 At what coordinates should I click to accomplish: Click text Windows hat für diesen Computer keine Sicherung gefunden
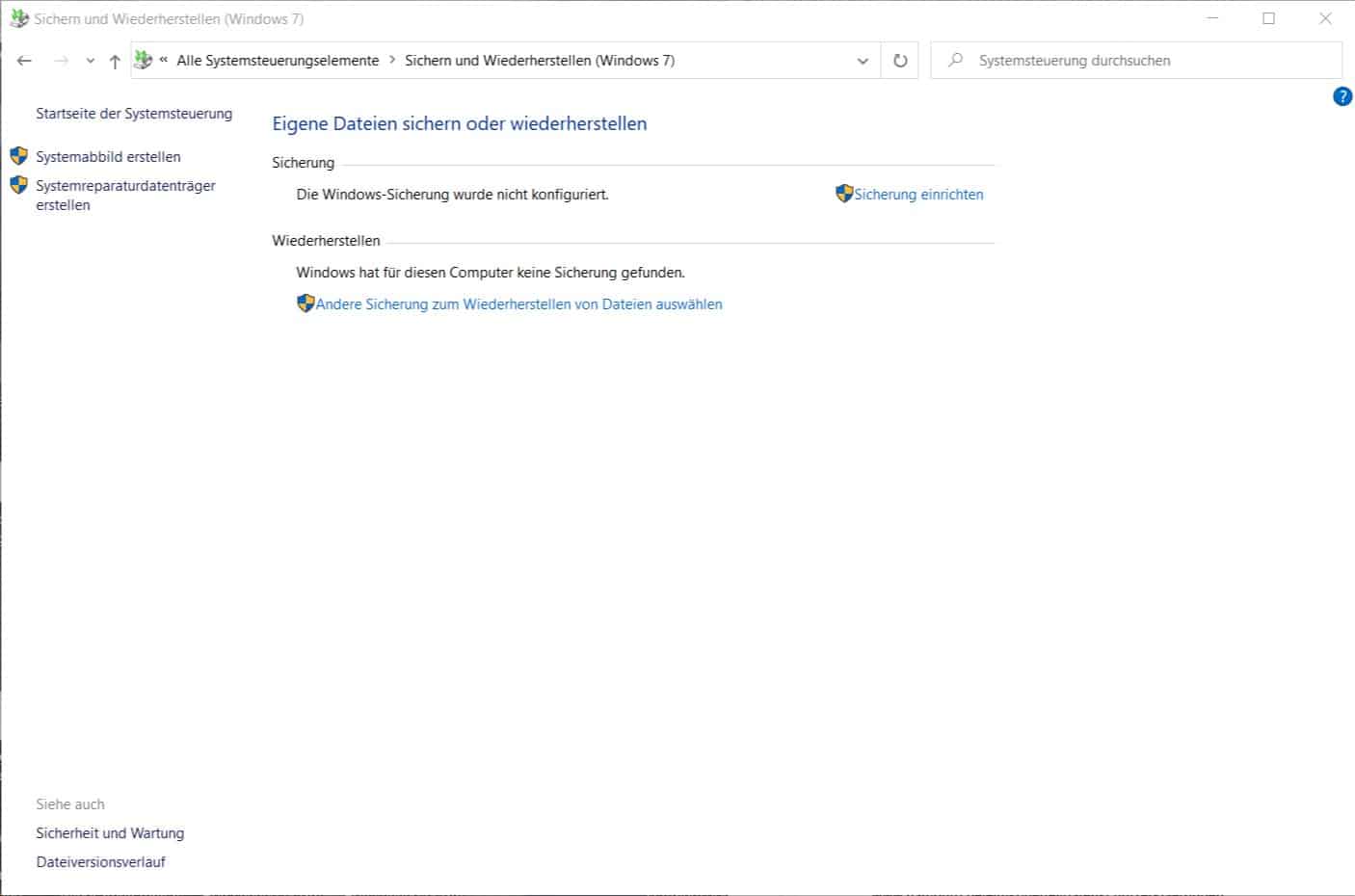point(491,273)
